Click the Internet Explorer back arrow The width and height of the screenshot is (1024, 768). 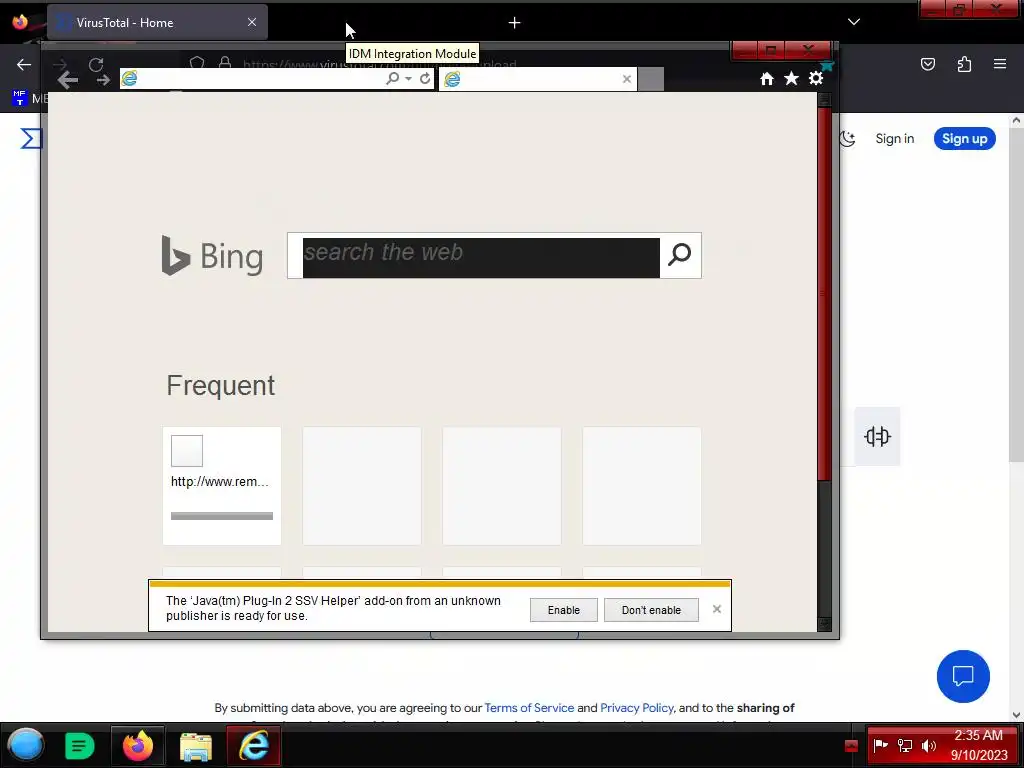(68, 80)
